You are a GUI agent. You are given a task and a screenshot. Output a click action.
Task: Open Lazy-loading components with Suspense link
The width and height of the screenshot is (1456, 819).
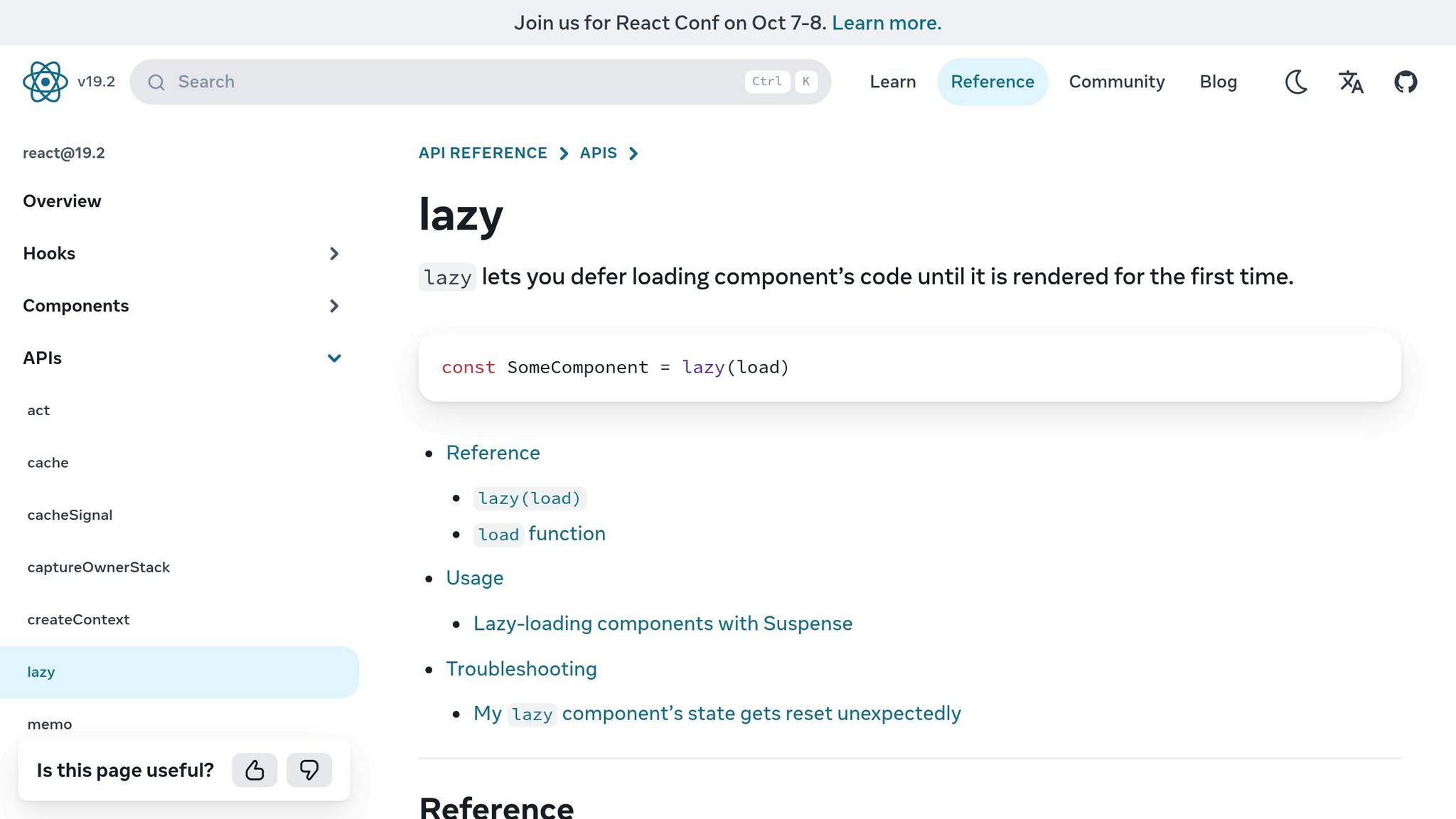click(663, 623)
